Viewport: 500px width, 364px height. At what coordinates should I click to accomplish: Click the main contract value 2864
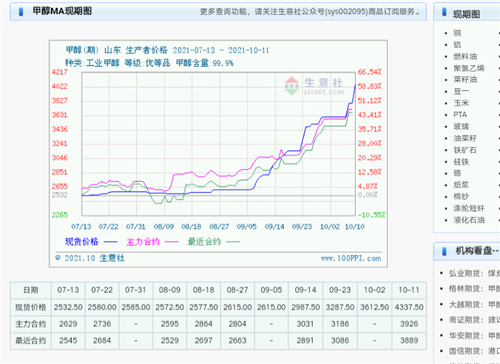(x=203, y=324)
